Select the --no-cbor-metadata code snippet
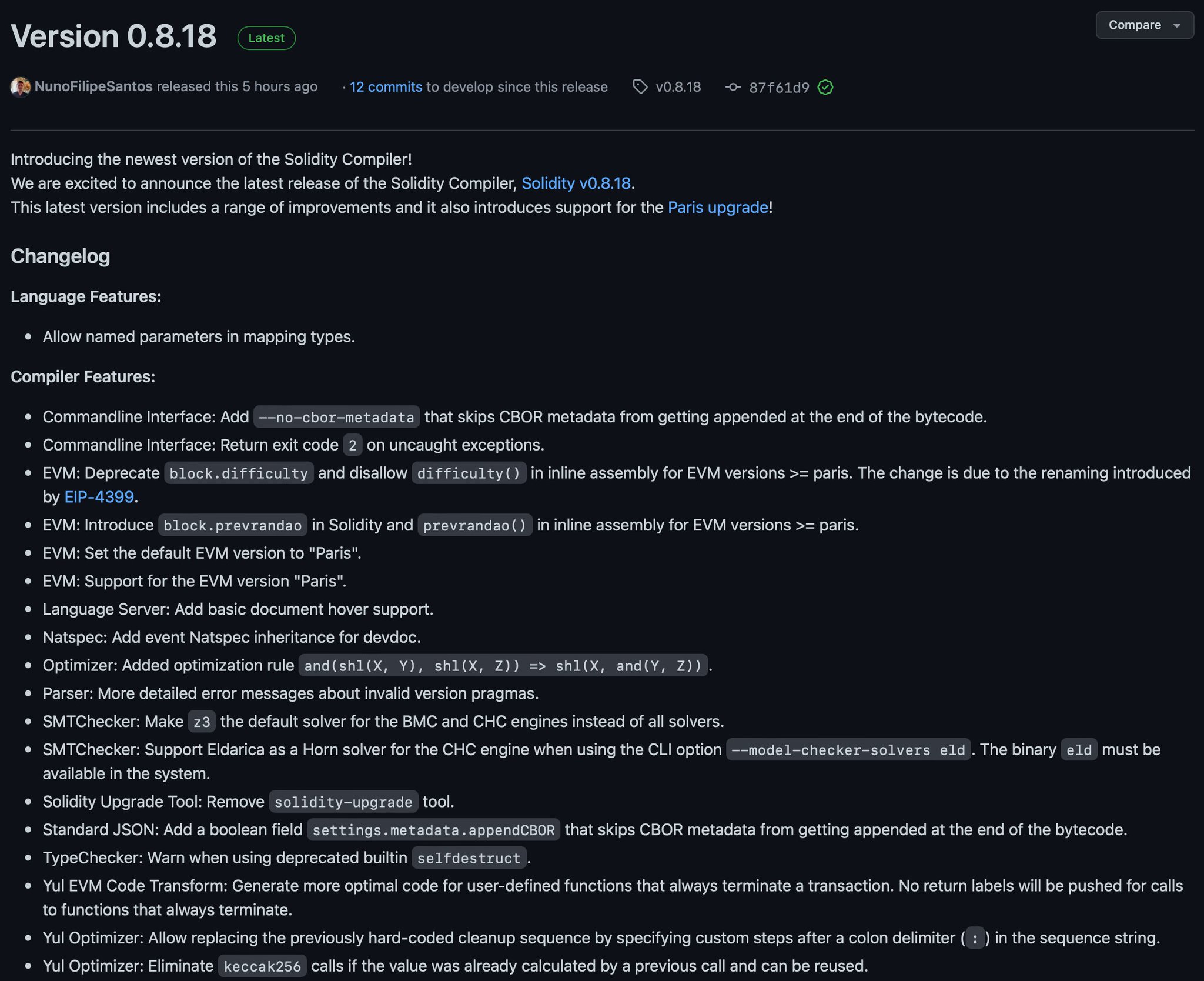1204x981 pixels. coord(336,417)
